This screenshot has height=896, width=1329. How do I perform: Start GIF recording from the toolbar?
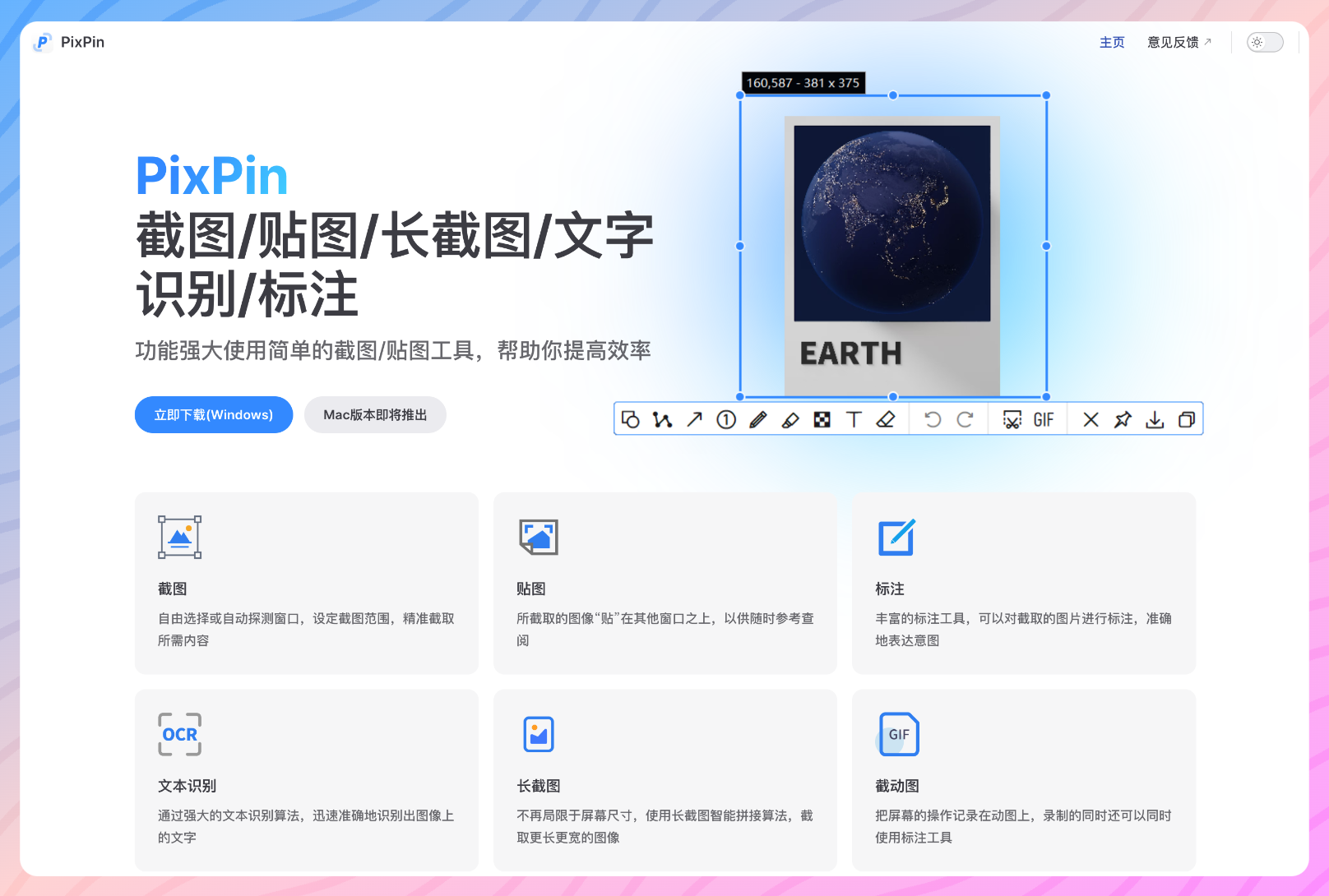tap(1044, 419)
